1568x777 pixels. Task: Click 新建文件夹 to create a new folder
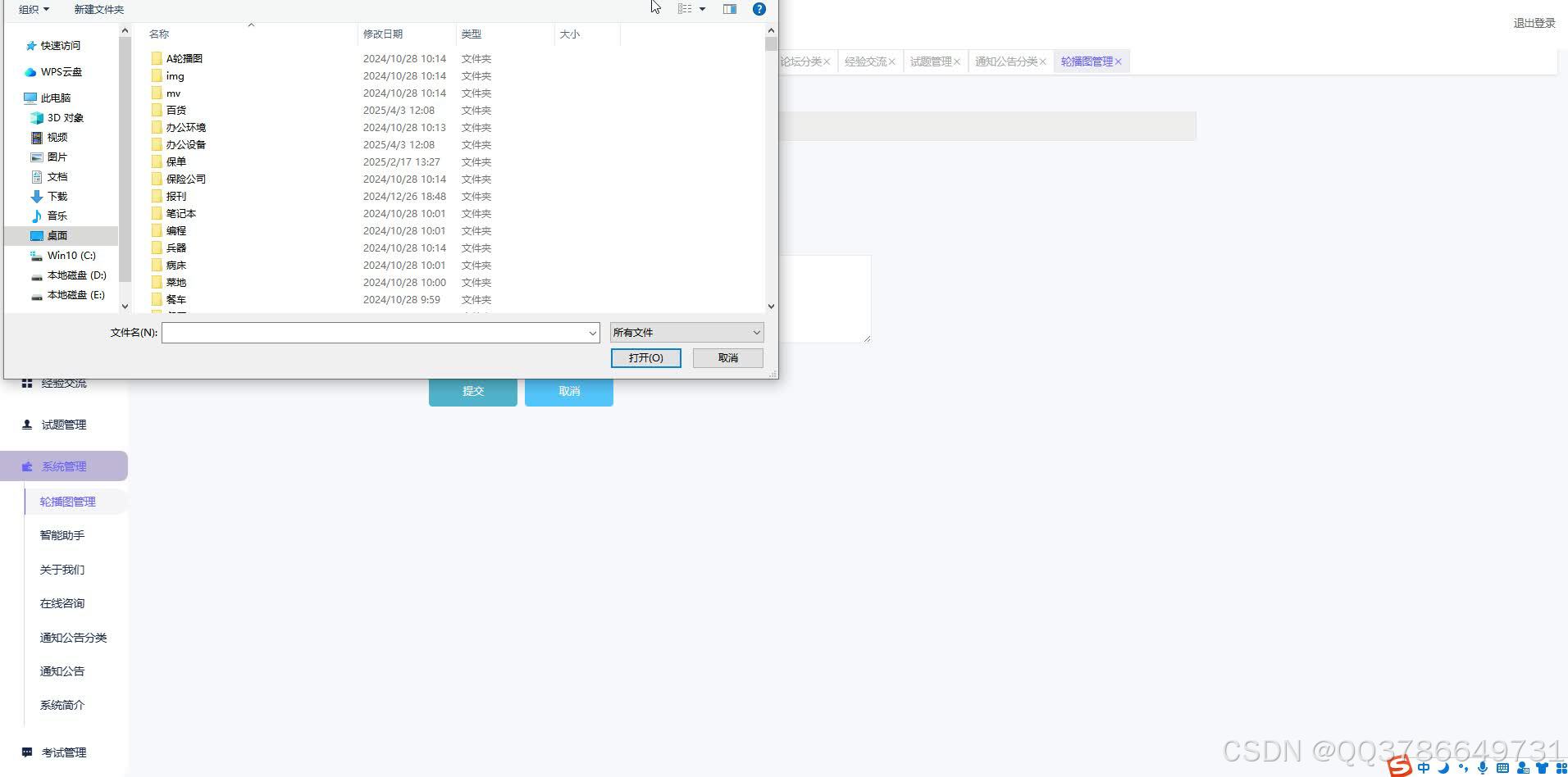[99, 9]
